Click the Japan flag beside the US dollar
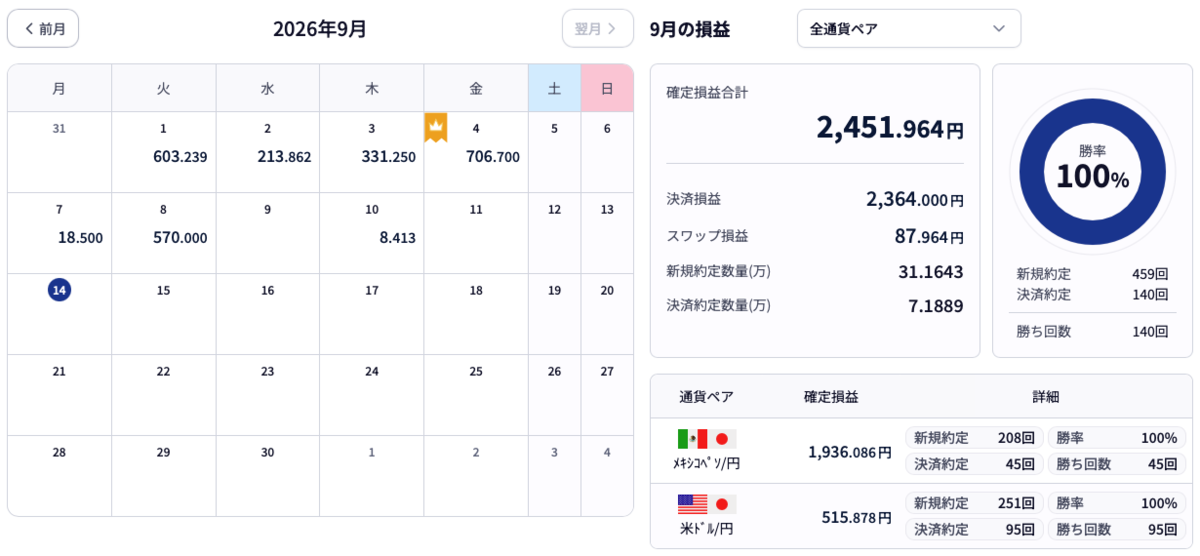 722,504
